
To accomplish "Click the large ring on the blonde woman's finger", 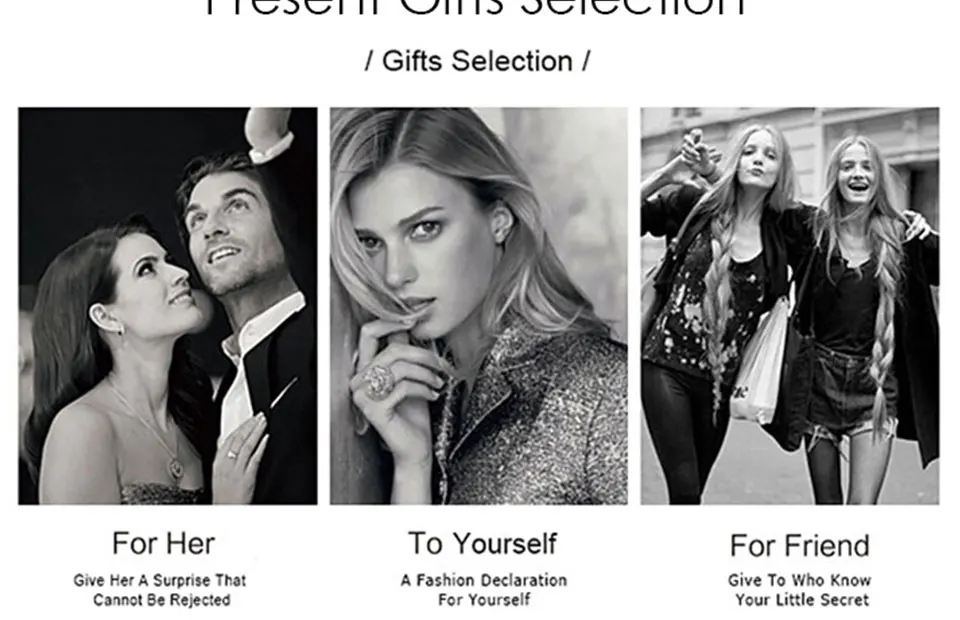I will click(378, 381).
